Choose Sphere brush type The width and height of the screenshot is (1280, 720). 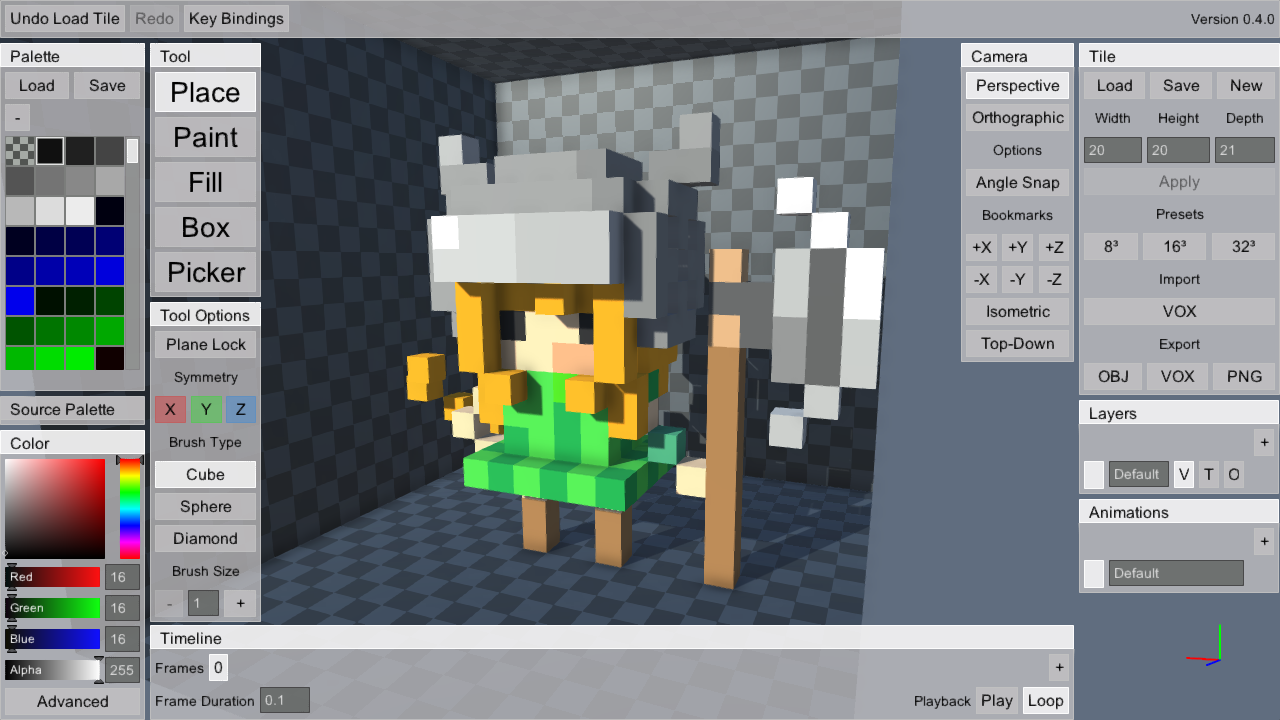click(205, 506)
